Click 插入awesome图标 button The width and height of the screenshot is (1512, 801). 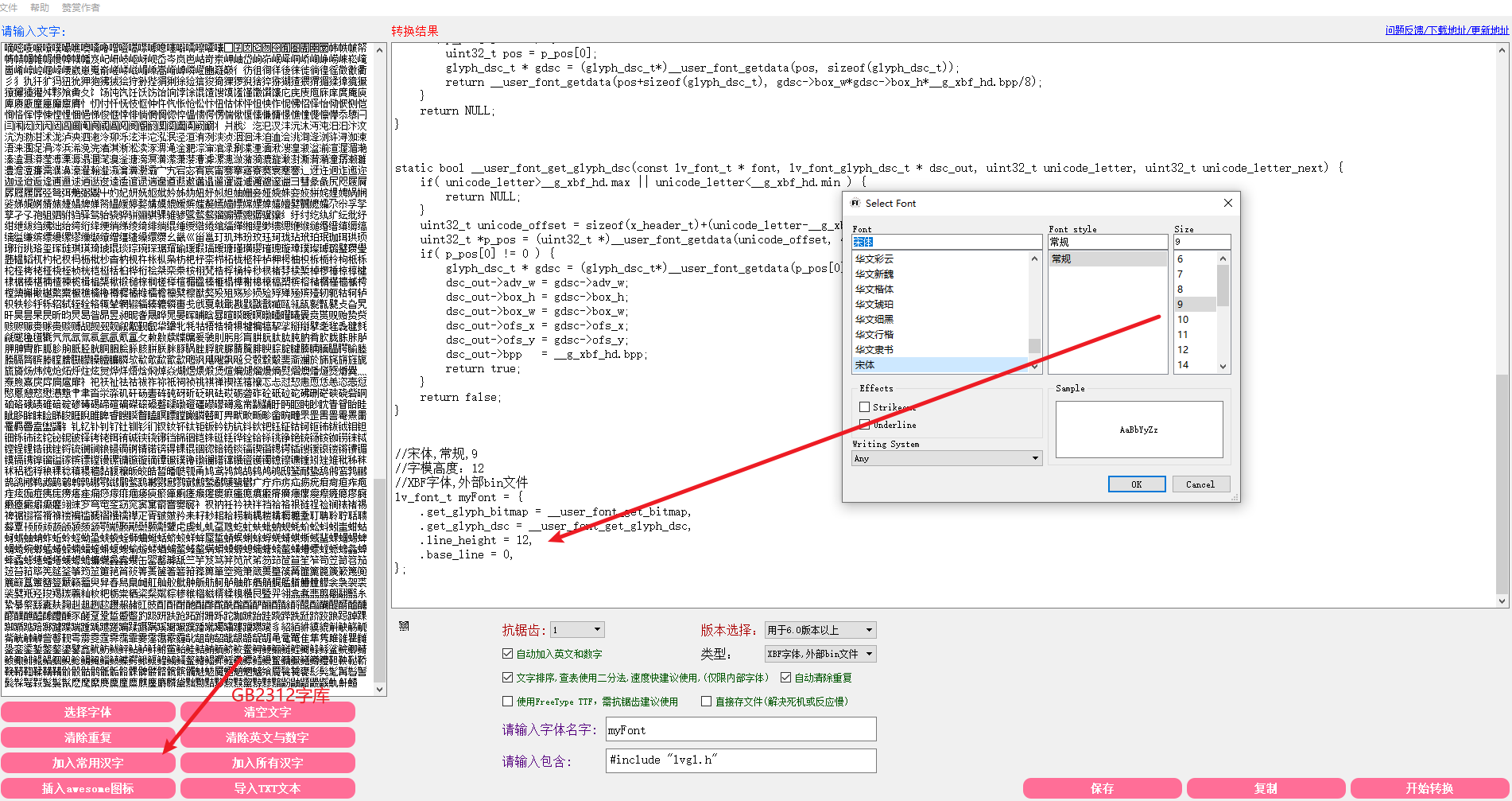tap(88, 788)
